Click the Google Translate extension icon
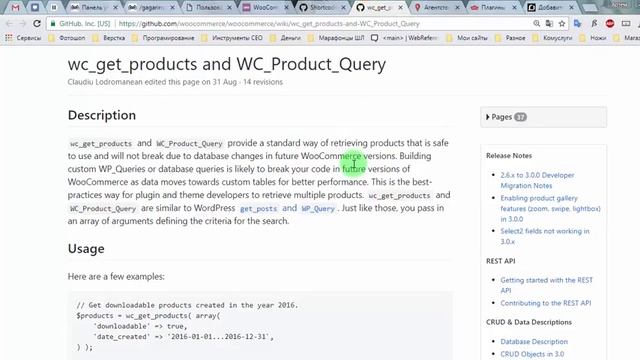This screenshot has width=640, height=360. click(x=577, y=24)
